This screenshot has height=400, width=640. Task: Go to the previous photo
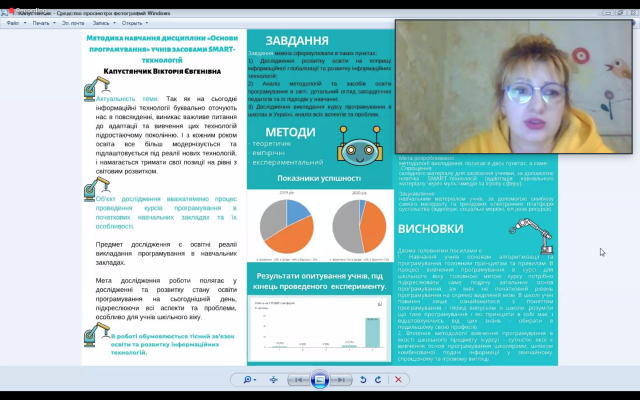[298, 380]
